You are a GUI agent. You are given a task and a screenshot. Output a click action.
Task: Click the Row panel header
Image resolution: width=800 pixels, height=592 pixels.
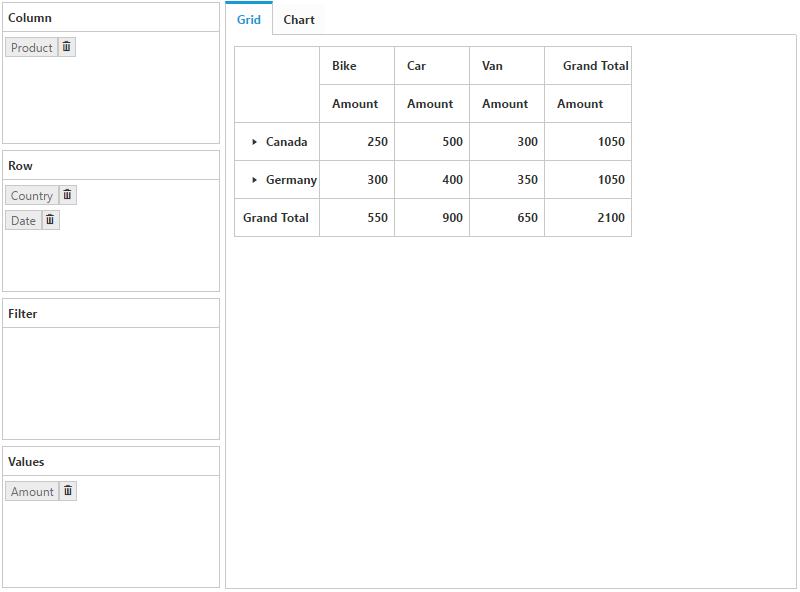pyautogui.click(x=111, y=165)
